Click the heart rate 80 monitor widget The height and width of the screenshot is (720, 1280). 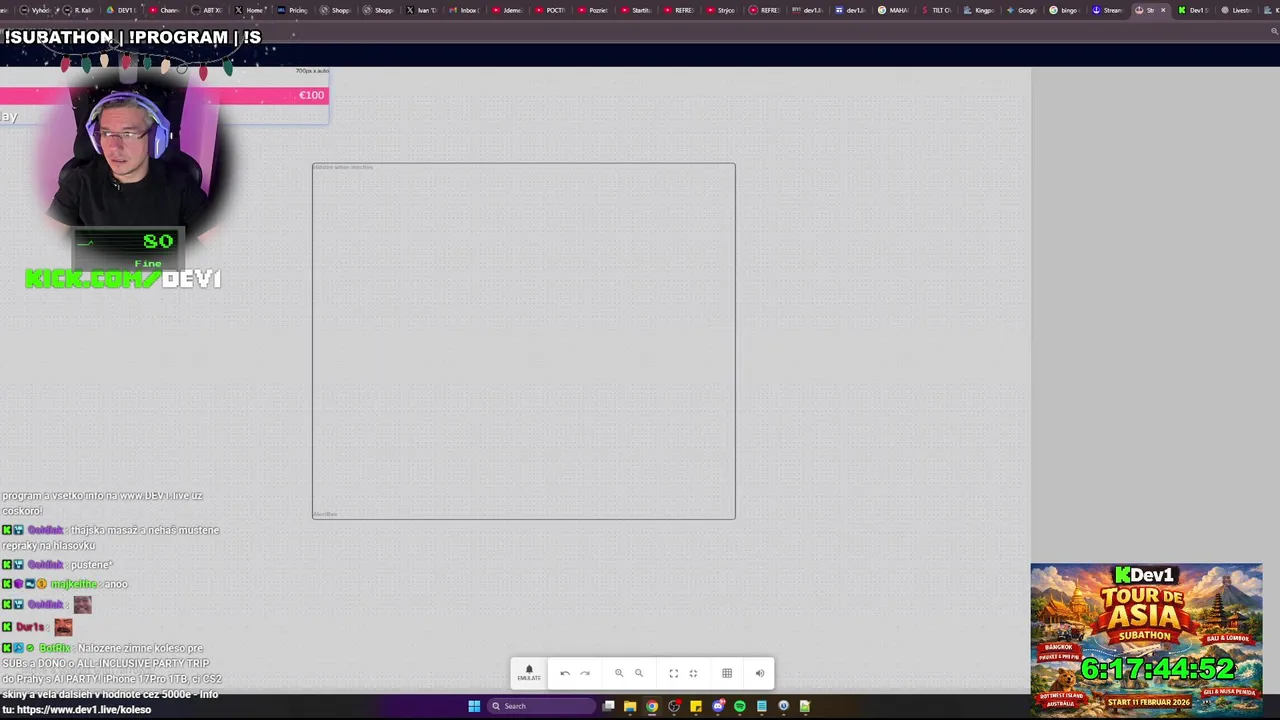[128, 246]
